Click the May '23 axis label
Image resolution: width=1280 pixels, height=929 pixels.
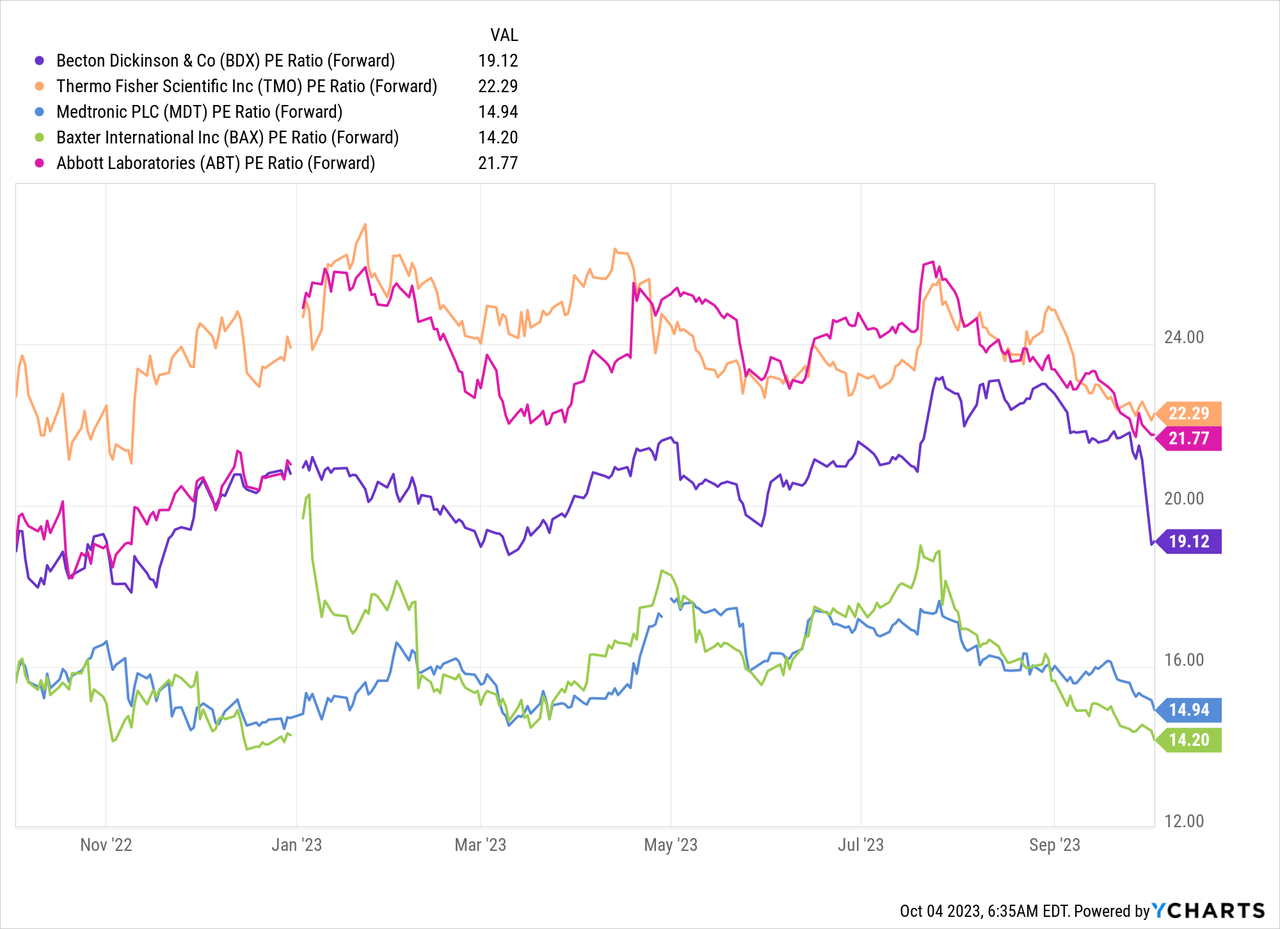(x=672, y=844)
